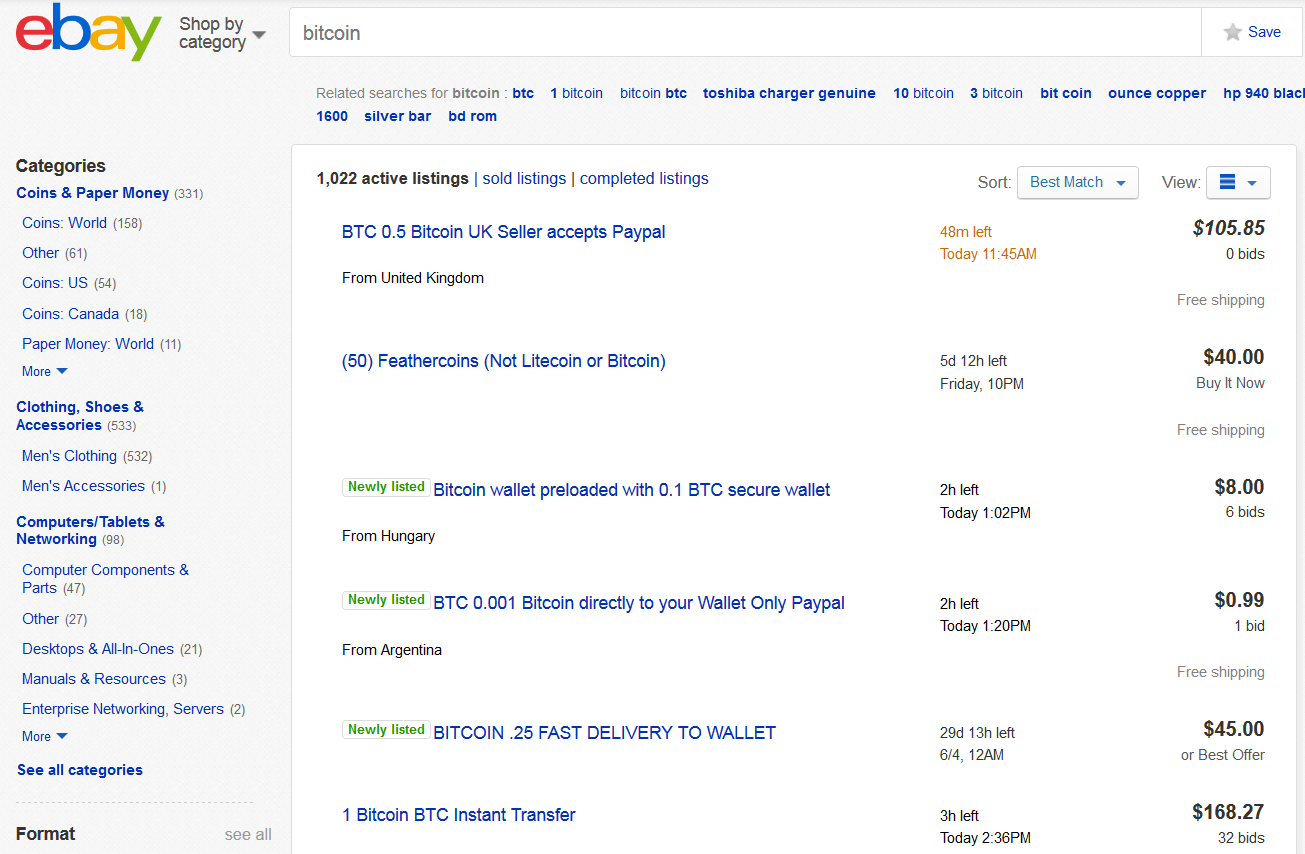Open the Best Match sort dropdown
Screen dimensions: 1305x854
tap(1077, 182)
